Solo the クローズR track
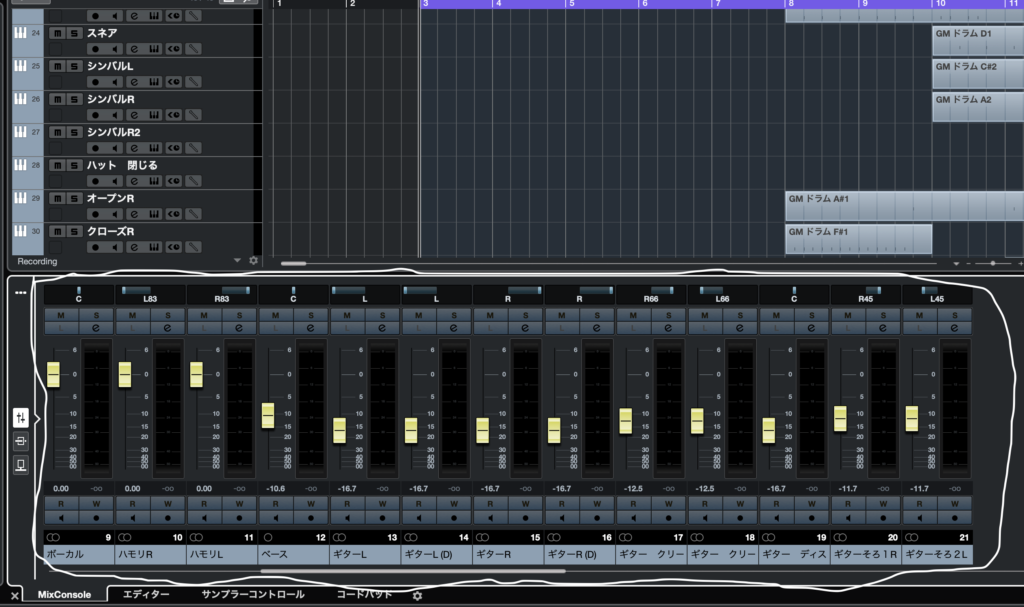 coord(74,231)
